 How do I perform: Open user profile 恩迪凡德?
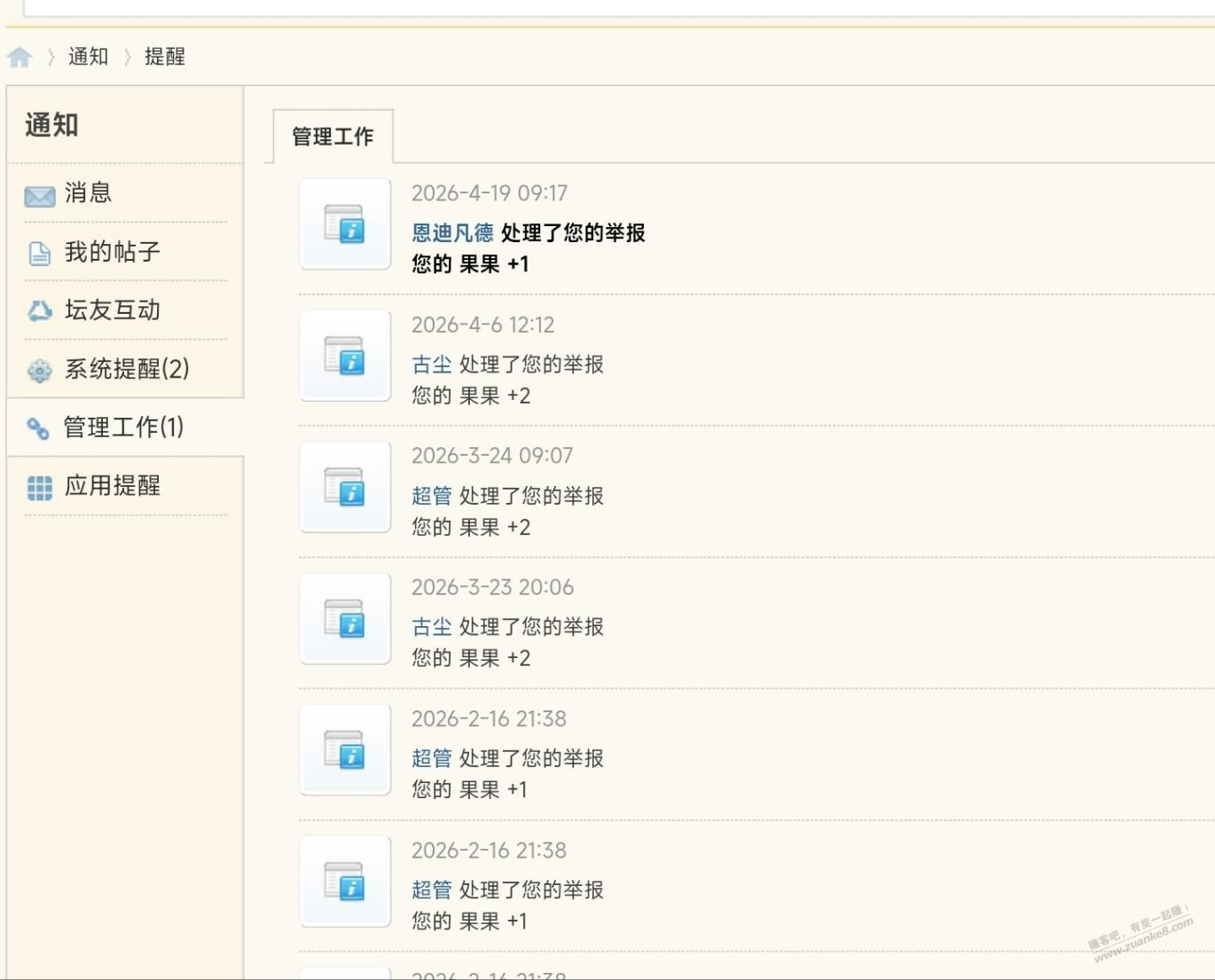click(x=452, y=233)
